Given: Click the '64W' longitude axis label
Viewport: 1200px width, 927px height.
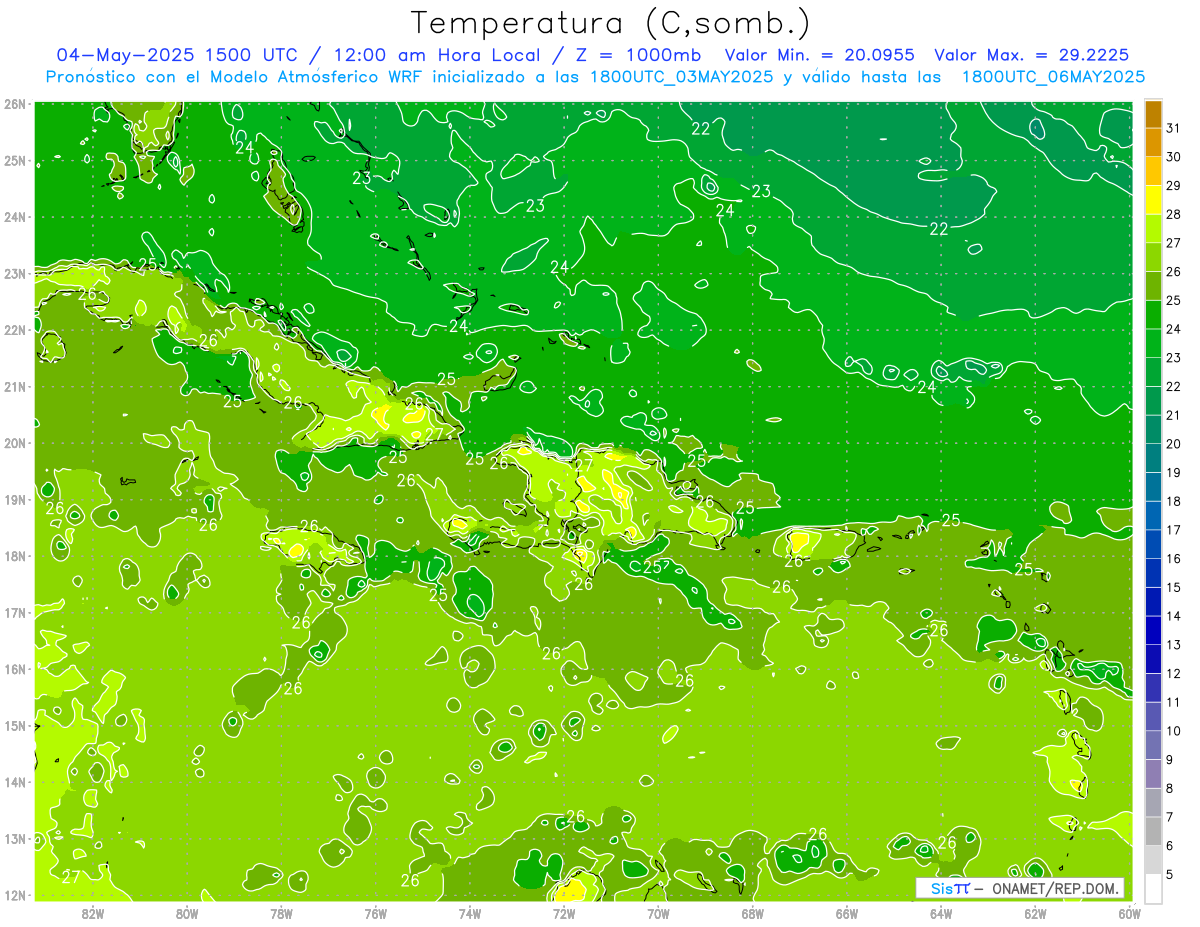Looking at the screenshot, I should click(x=941, y=912).
